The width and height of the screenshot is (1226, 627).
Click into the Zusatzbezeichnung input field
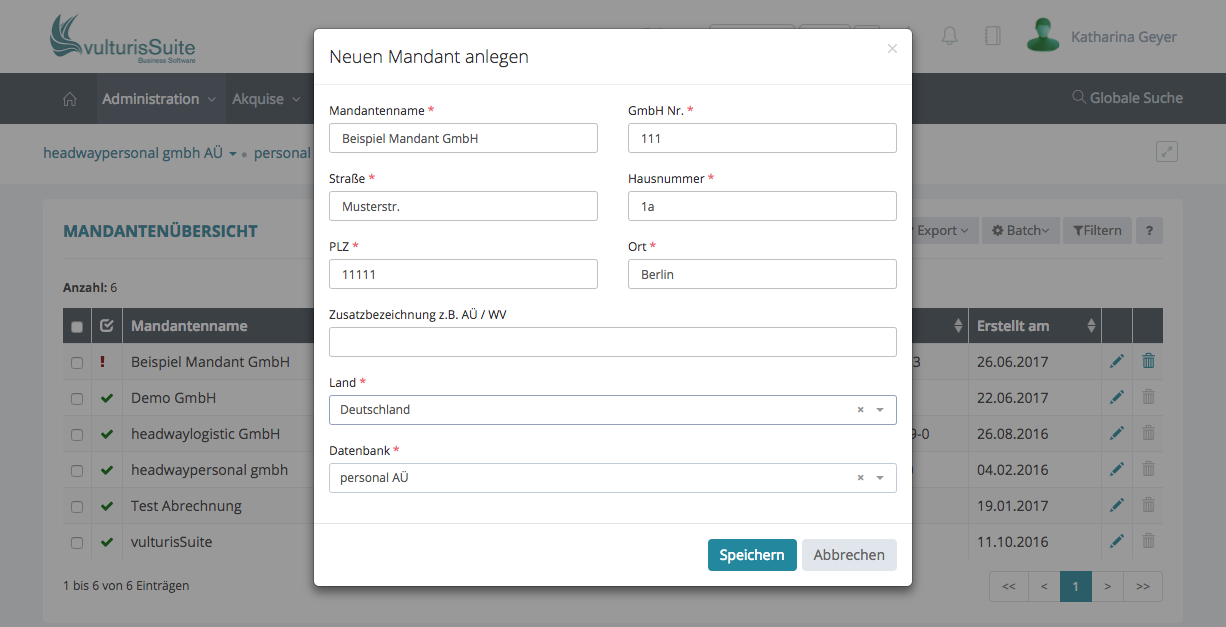(x=612, y=342)
